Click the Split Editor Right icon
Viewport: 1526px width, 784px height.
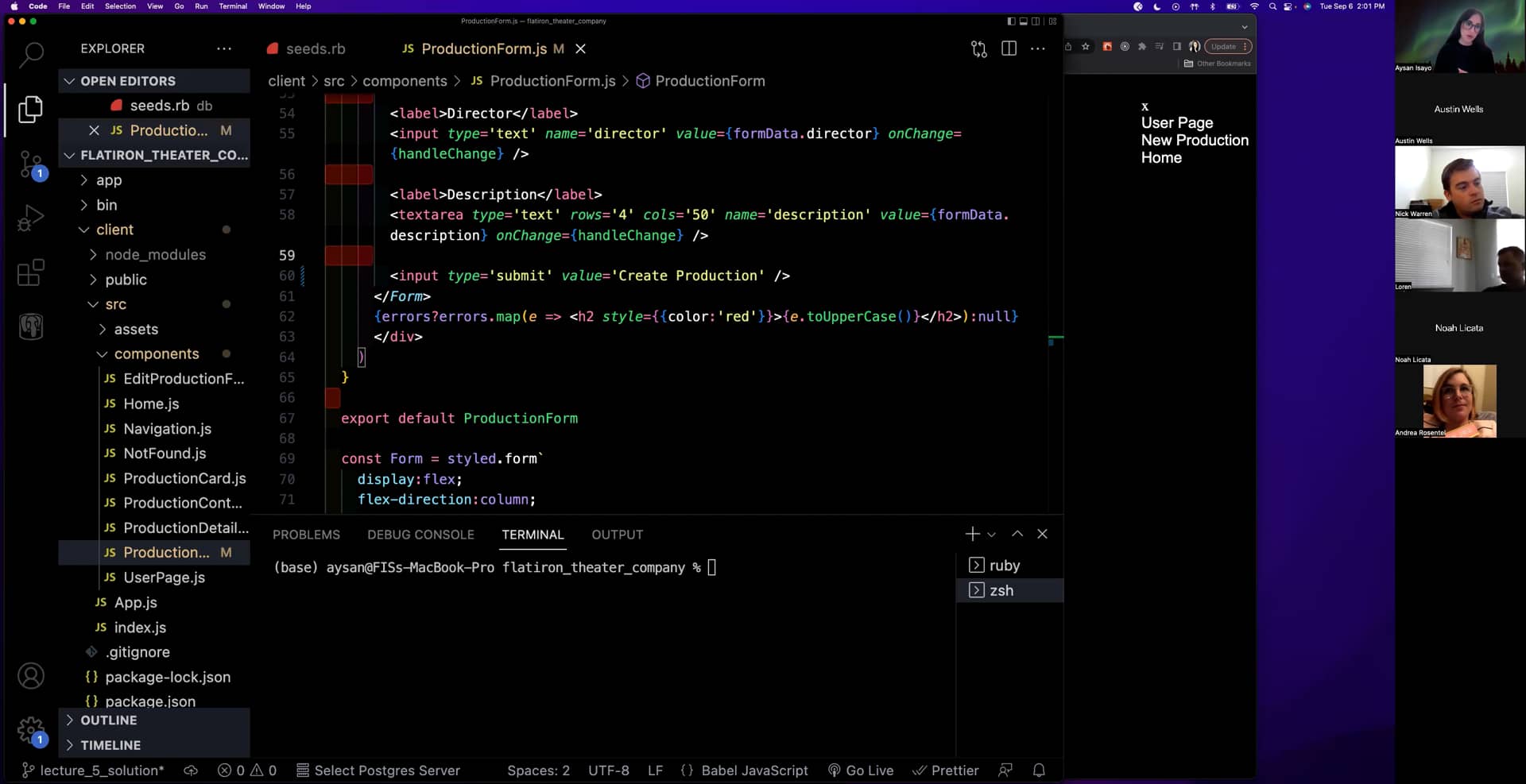point(1009,49)
